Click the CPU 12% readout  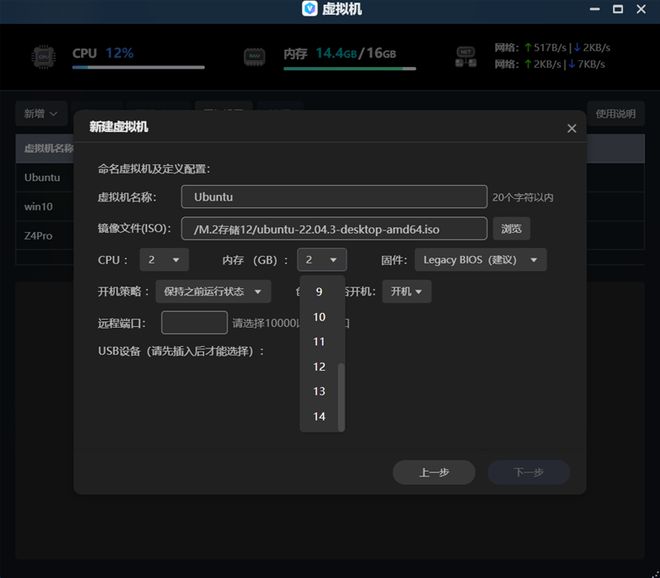103,53
